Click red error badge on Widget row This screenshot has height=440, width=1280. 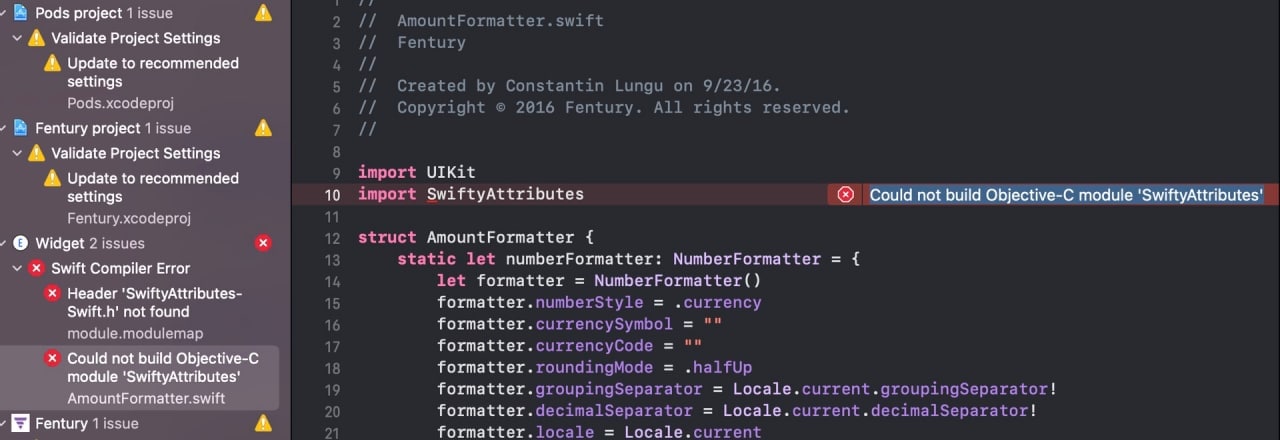tap(263, 243)
